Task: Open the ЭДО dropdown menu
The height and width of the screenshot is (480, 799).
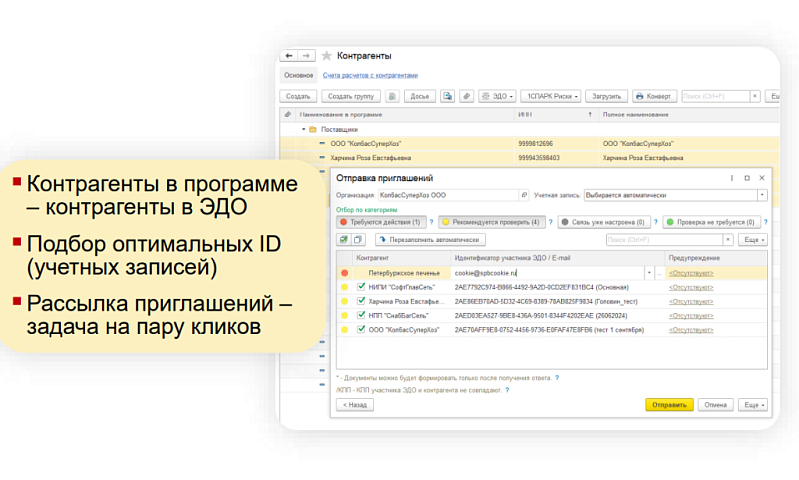Action: tap(497, 96)
